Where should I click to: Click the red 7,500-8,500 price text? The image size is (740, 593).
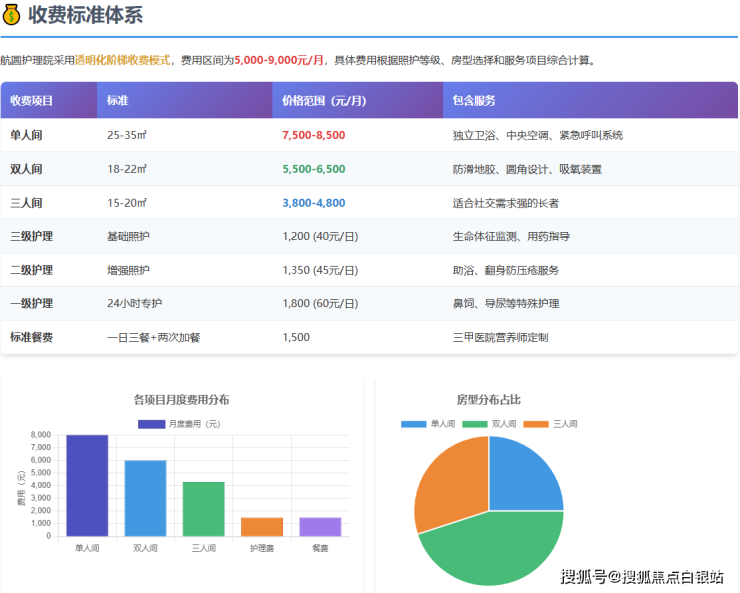coord(313,135)
